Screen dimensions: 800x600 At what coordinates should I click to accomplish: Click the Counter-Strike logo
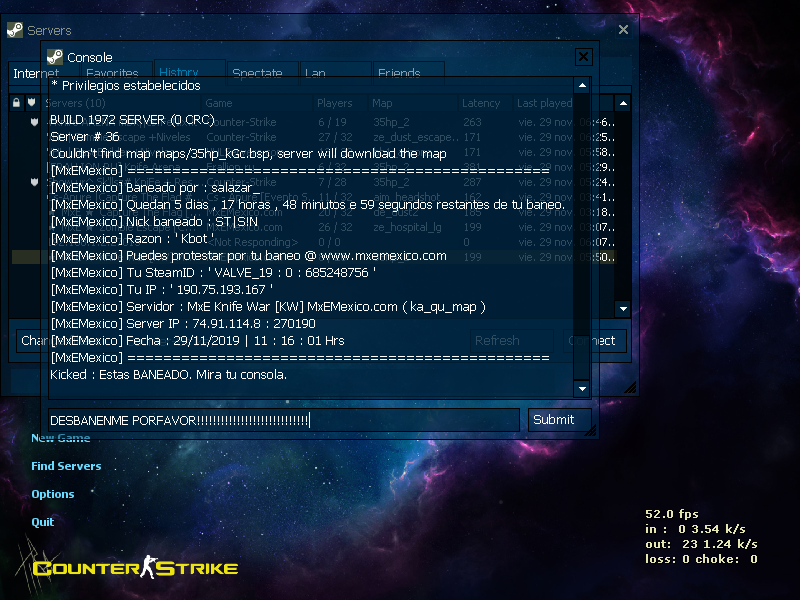[x=135, y=567]
